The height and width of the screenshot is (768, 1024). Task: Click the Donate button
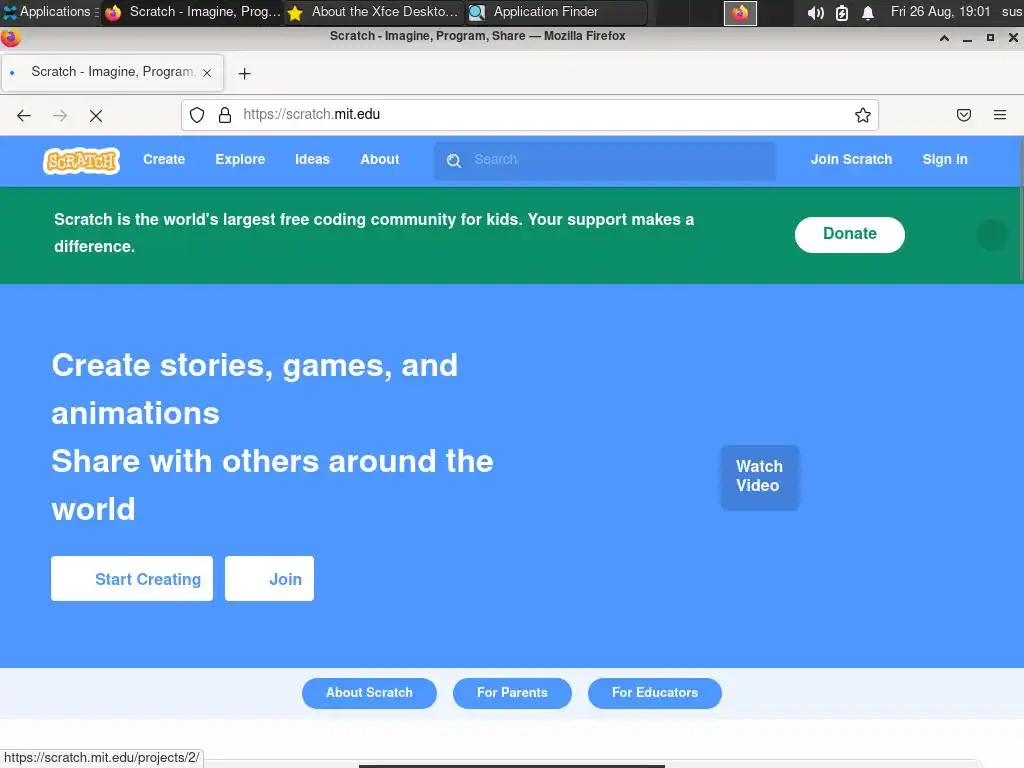pyautogui.click(x=850, y=234)
